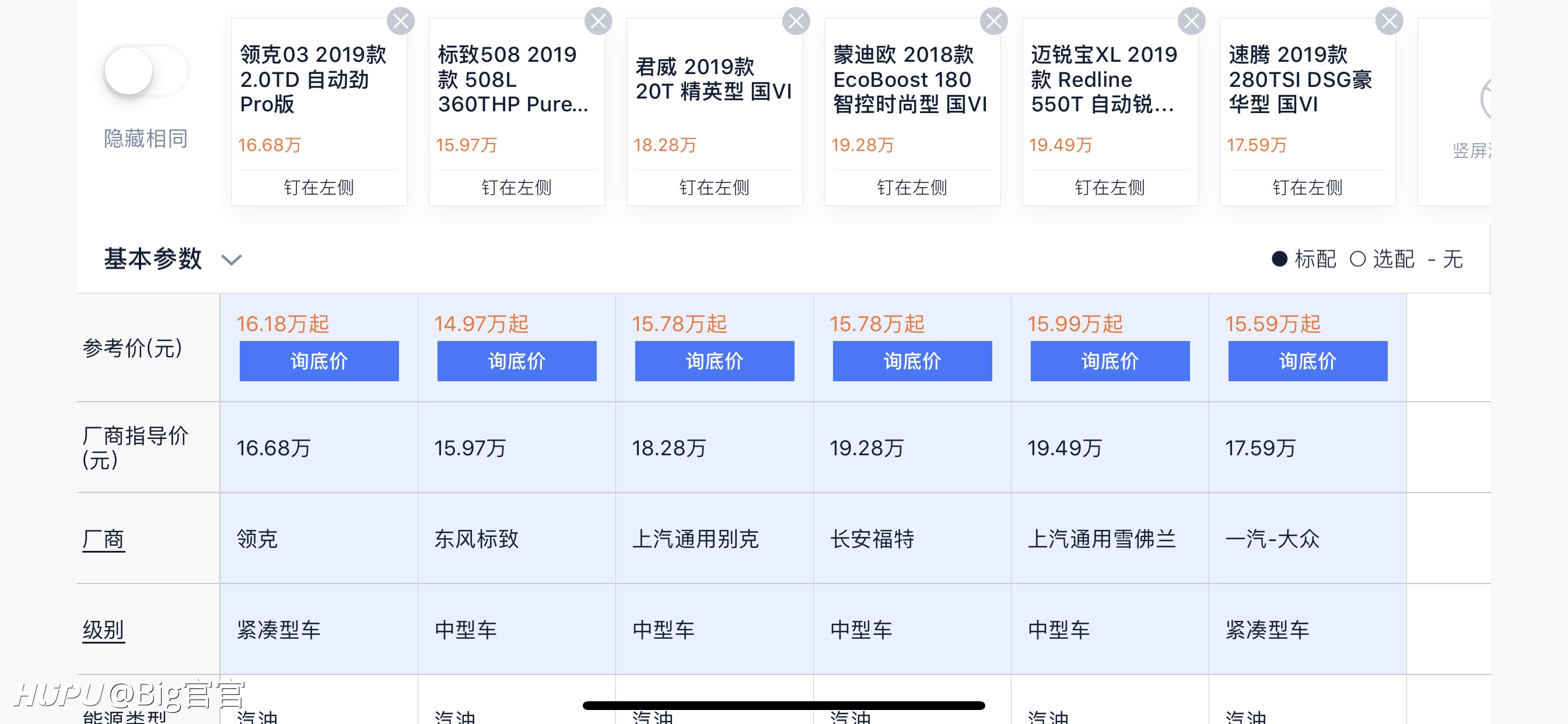The image size is (1568, 724).
Task: Open 君威 2019款 20T 精英型 title
Action: pos(714,79)
